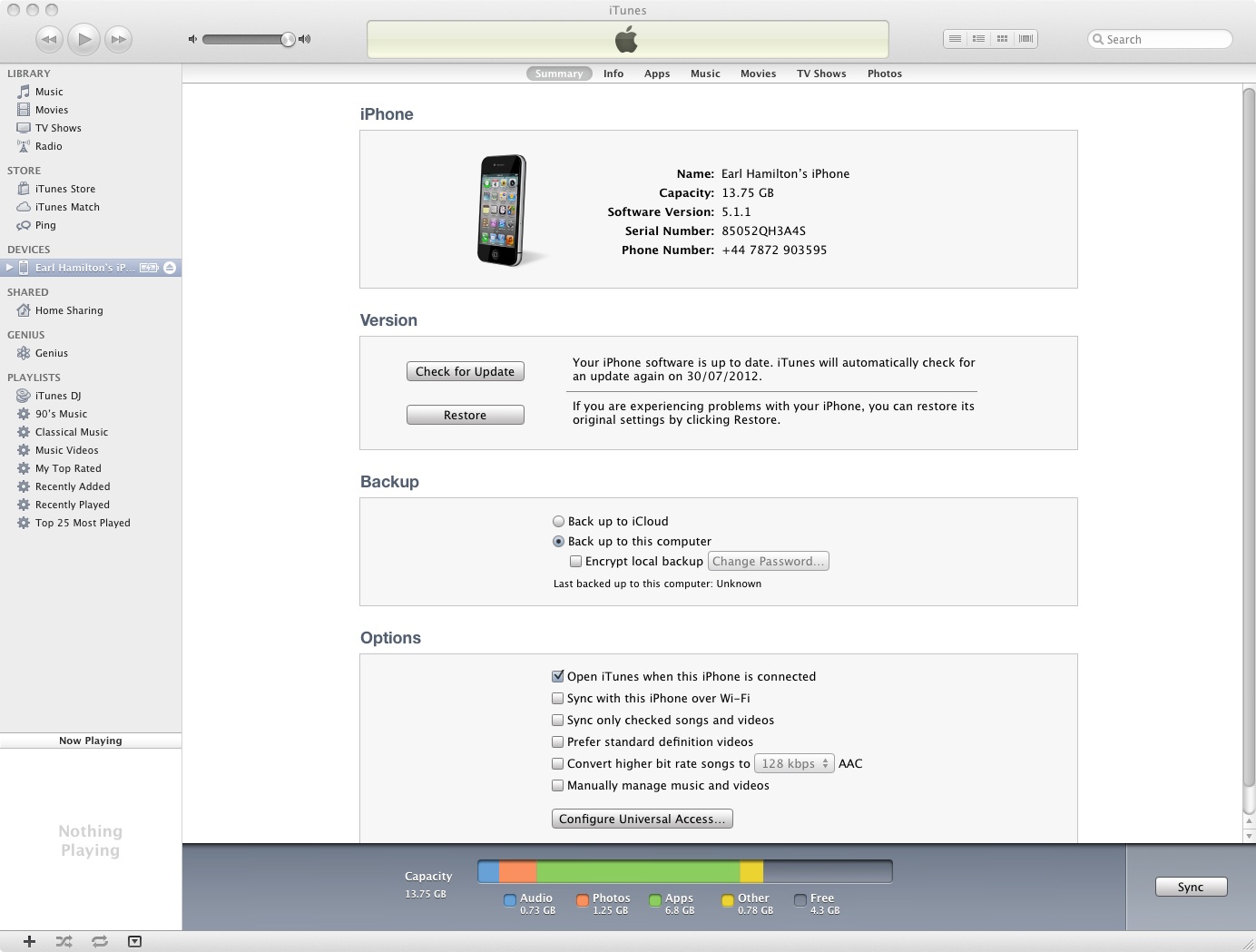Viewport: 1256px width, 952px height.
Task: Click the Sync button
Action: [x=1191, y=887]
